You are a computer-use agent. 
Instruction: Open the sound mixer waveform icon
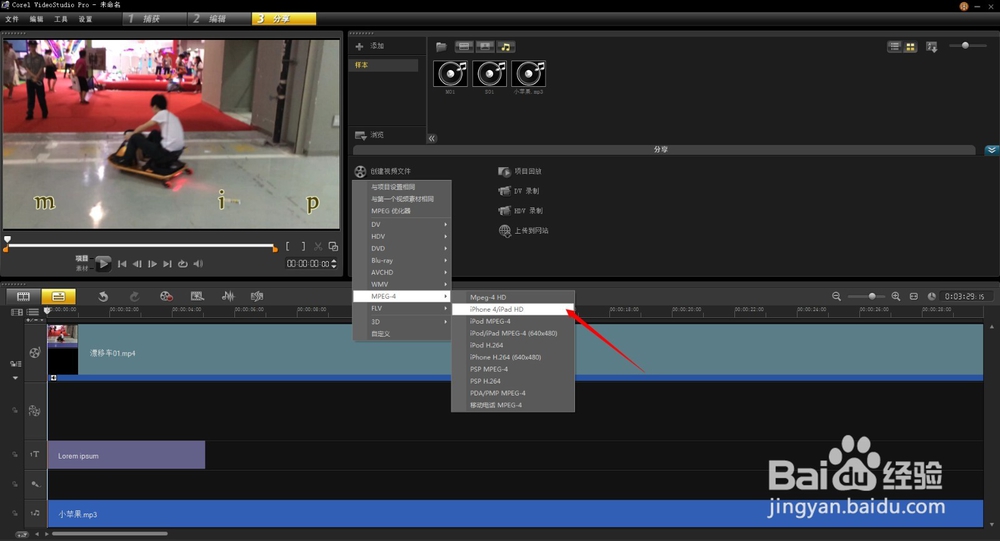(x=228, y=296)
